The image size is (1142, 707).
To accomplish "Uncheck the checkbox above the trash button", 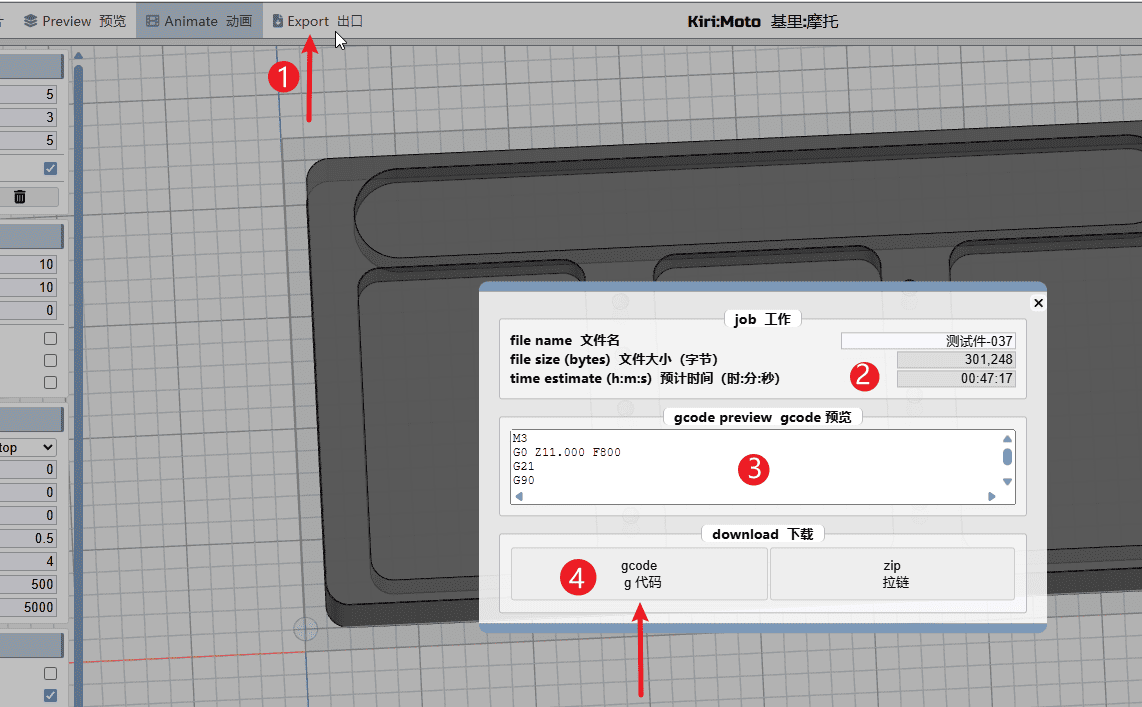I will [x=50, y=168].
